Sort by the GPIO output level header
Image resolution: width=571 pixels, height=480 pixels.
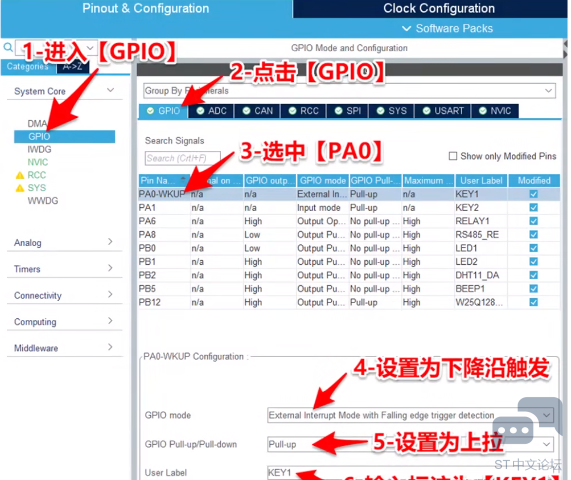[270, 181]
